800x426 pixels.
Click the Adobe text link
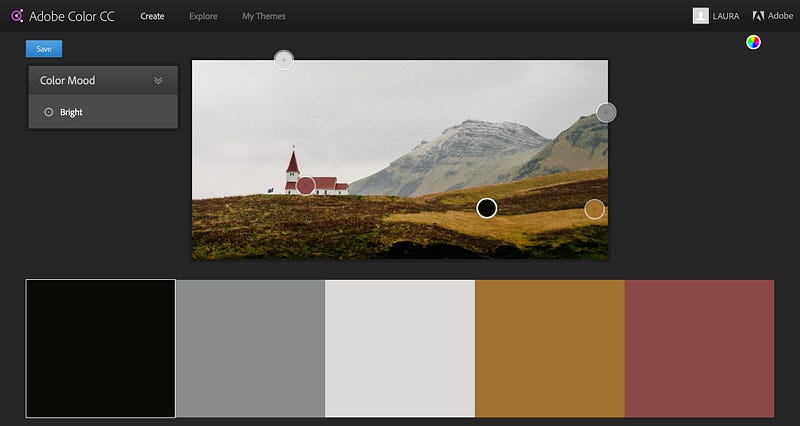[781, 16]
